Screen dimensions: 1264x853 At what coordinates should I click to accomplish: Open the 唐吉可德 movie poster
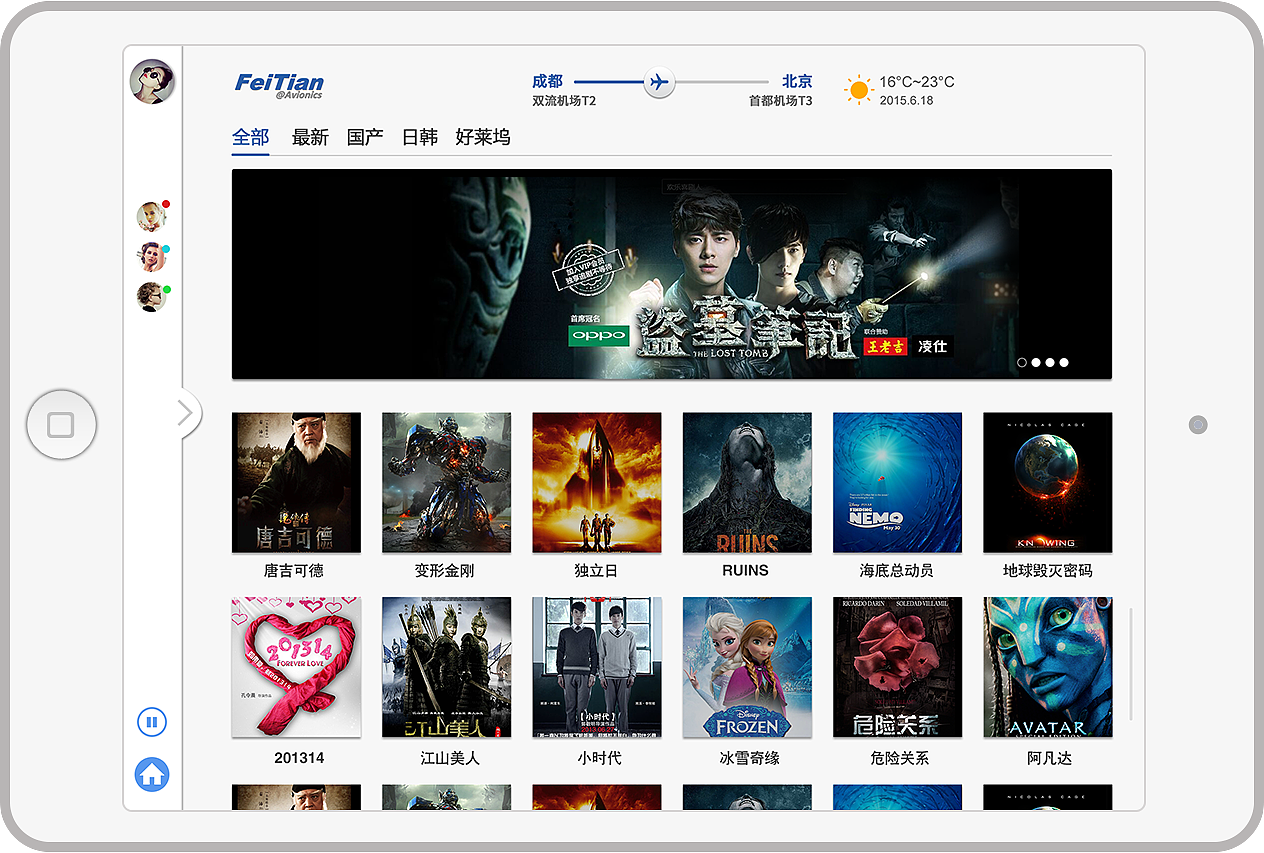pos(296,482)
